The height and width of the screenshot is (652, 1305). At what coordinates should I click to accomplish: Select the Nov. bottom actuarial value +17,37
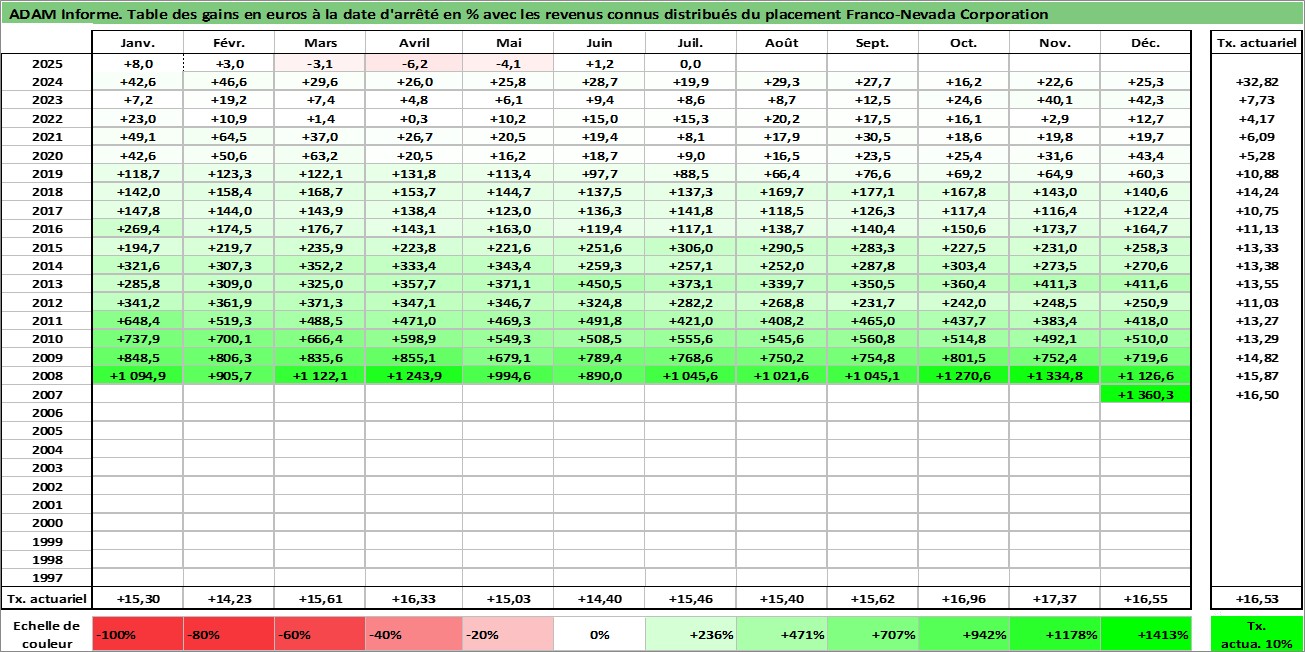coord(1055,598)
